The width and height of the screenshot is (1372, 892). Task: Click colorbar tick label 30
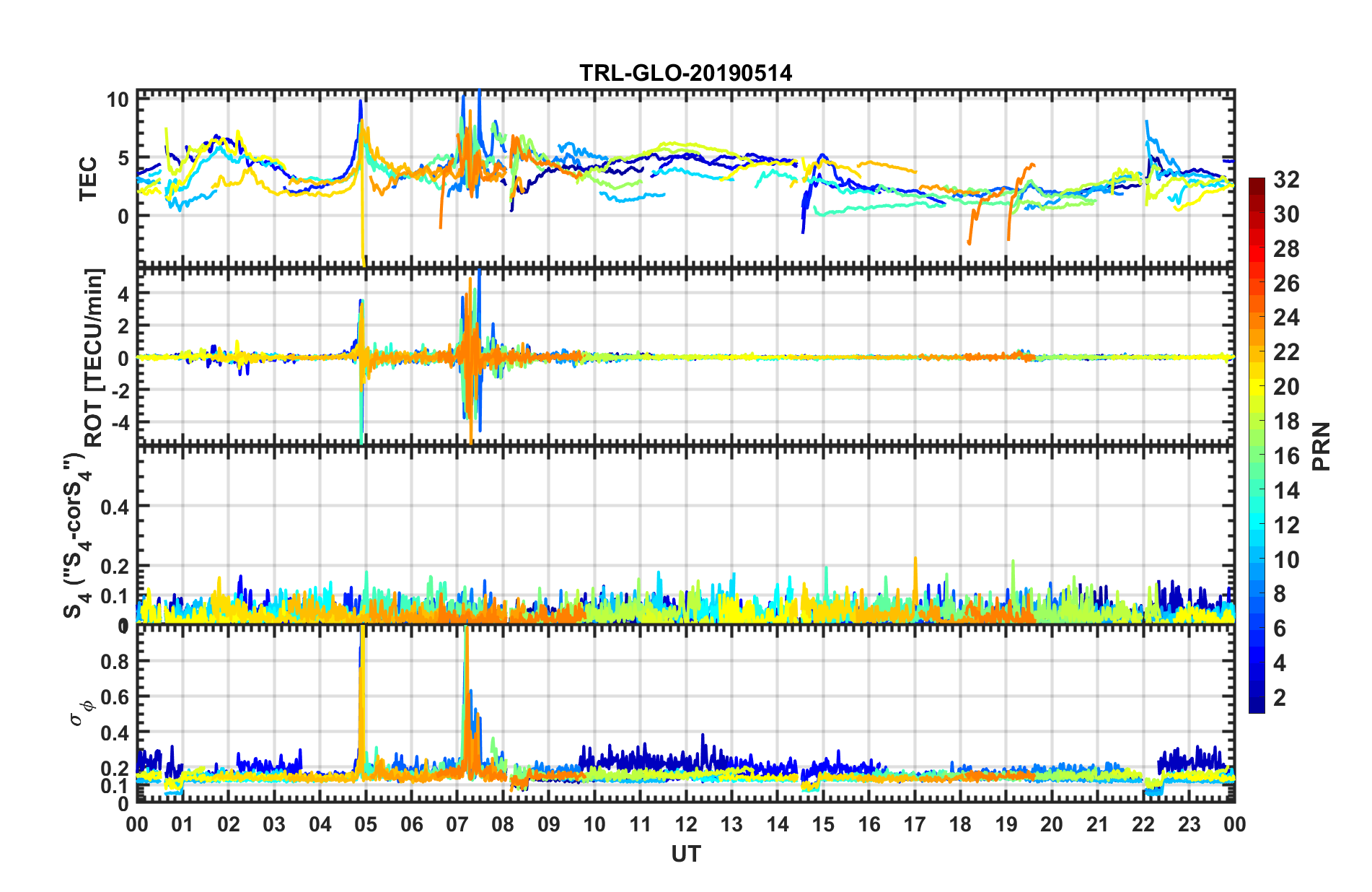tap(1285, 214)
